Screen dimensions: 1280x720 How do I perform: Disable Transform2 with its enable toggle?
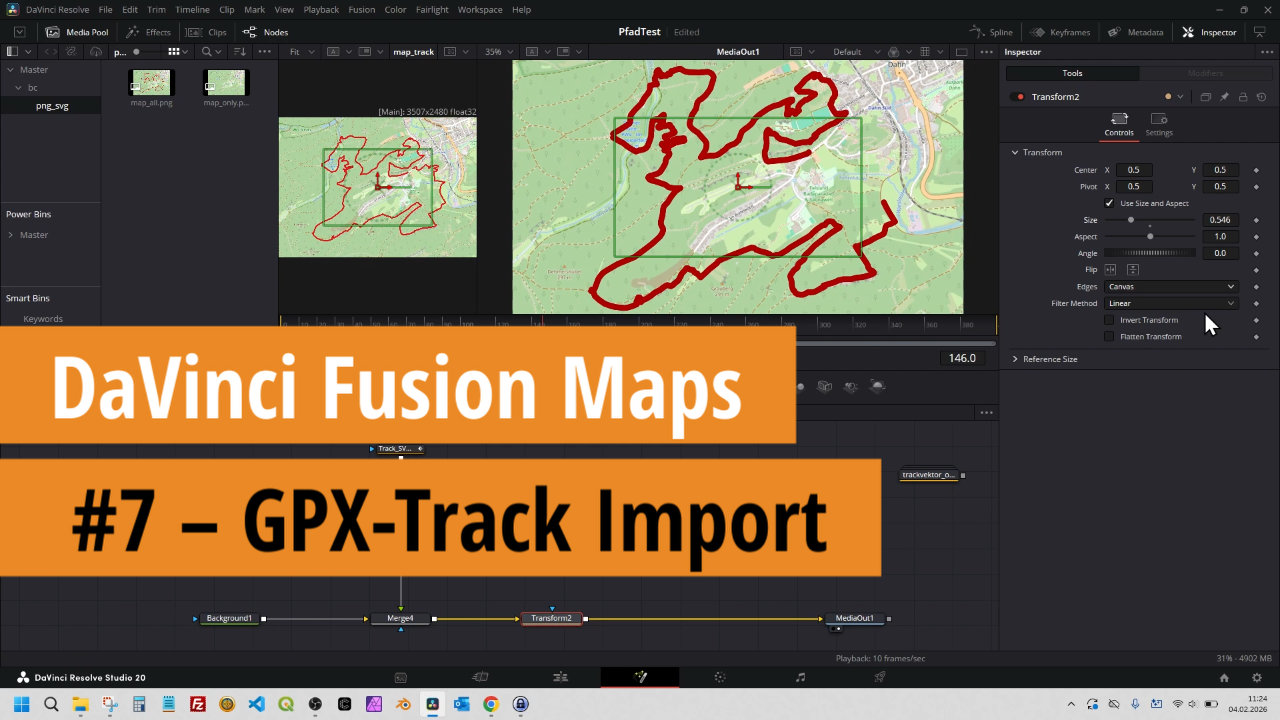point(1018,97)
